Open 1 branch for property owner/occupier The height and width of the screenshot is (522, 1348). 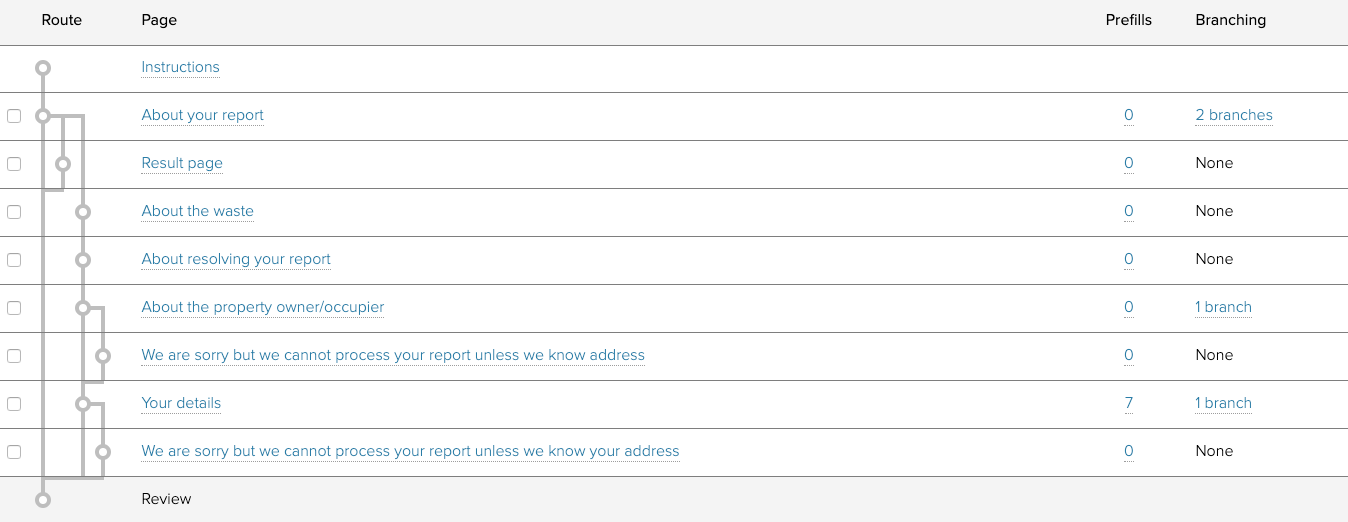1223,307
